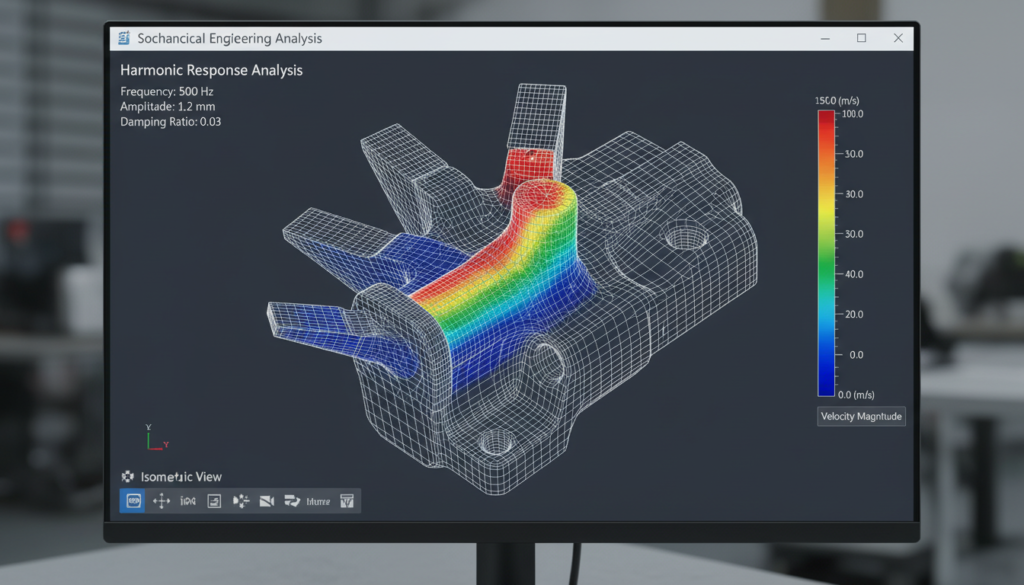This screenshot has width=1024, height=585.
Task: Click the legend maximum (m/s) label at top
Action: click(837, 101)
